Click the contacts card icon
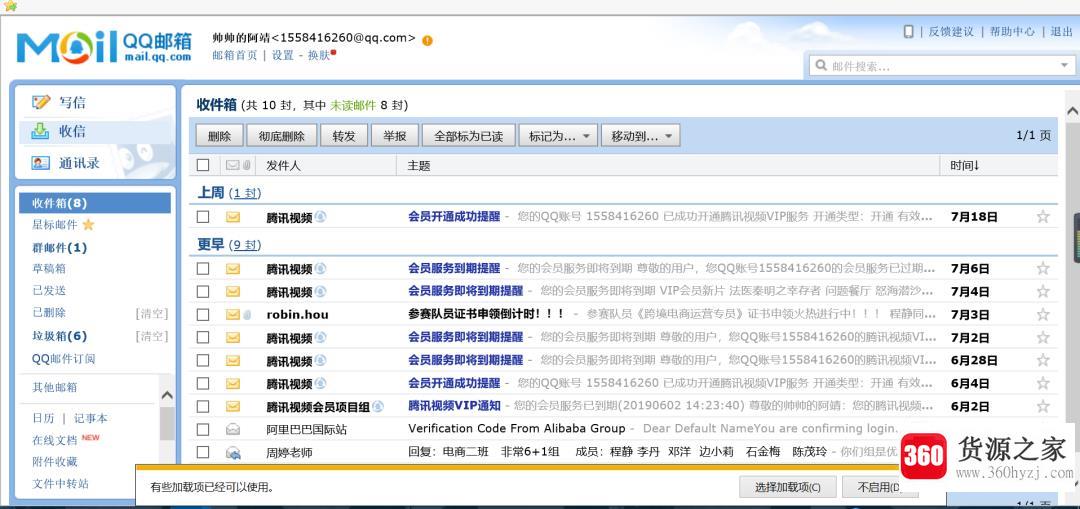Image resolution: width=1080 pixels, height=509 pixels. (41, 163)
